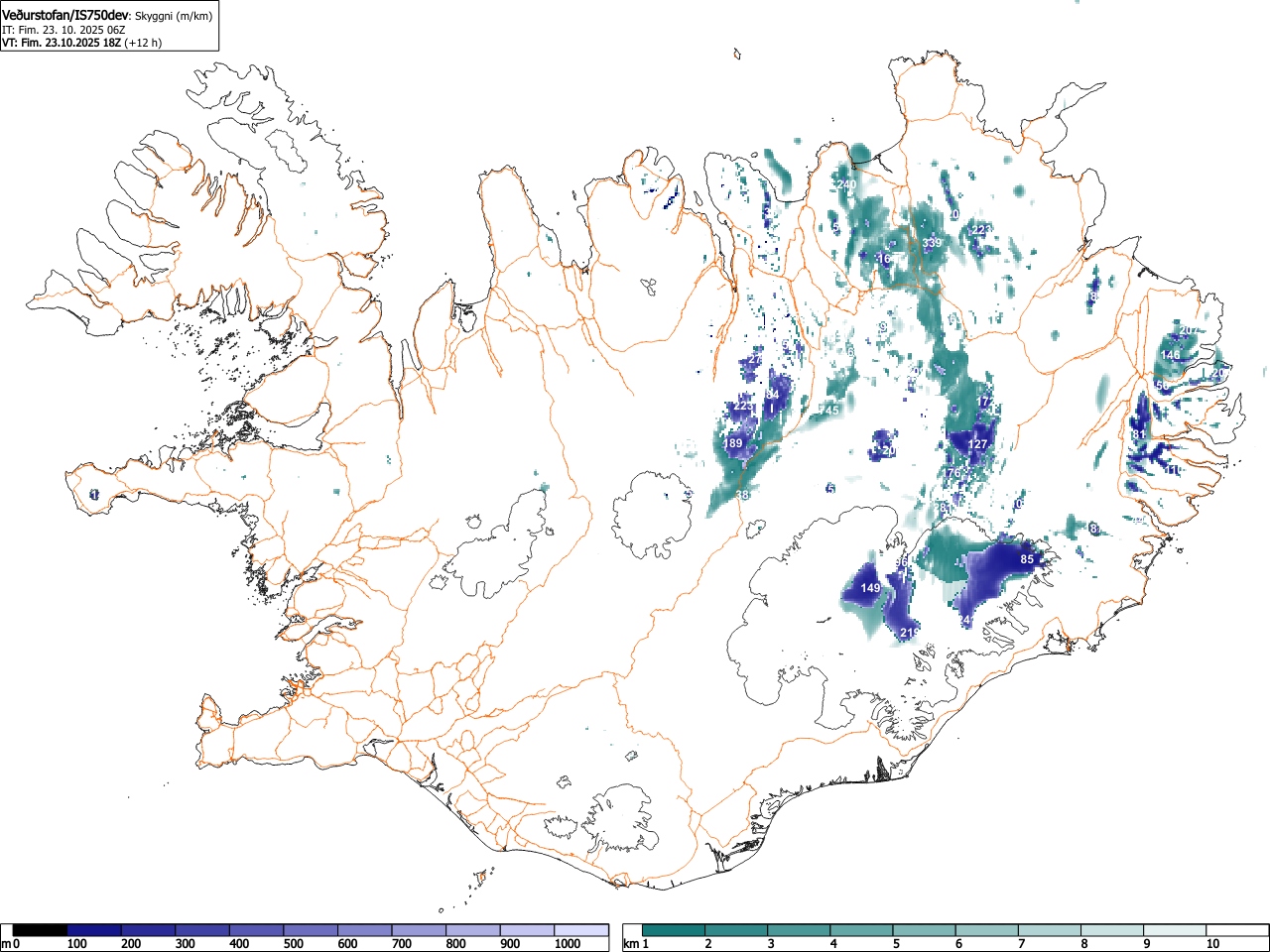Click the visibility value 240 in the north
The image size is (1270, 952).
coord(846,184)
